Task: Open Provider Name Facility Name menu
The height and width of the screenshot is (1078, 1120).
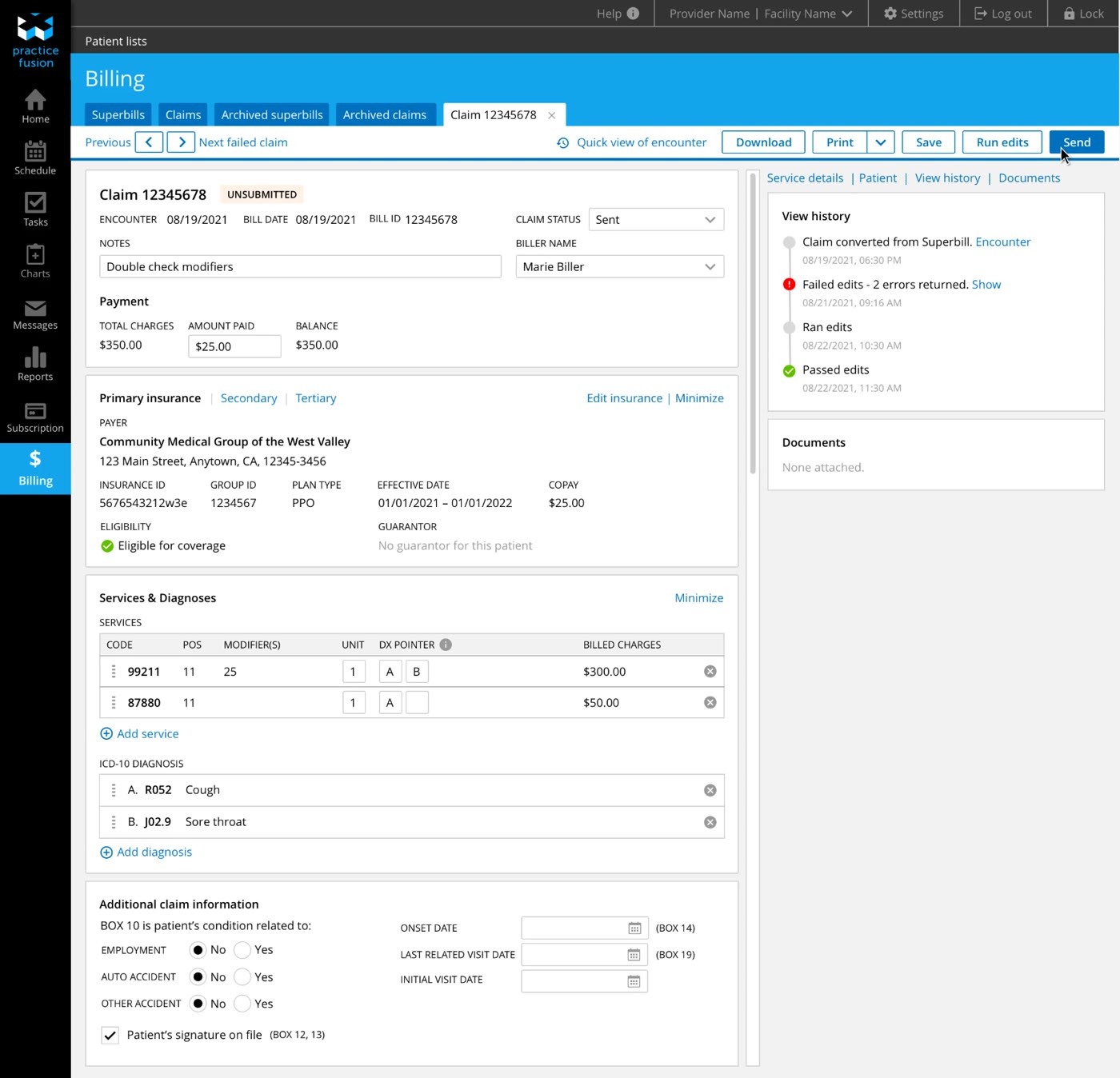Action: 761,14
